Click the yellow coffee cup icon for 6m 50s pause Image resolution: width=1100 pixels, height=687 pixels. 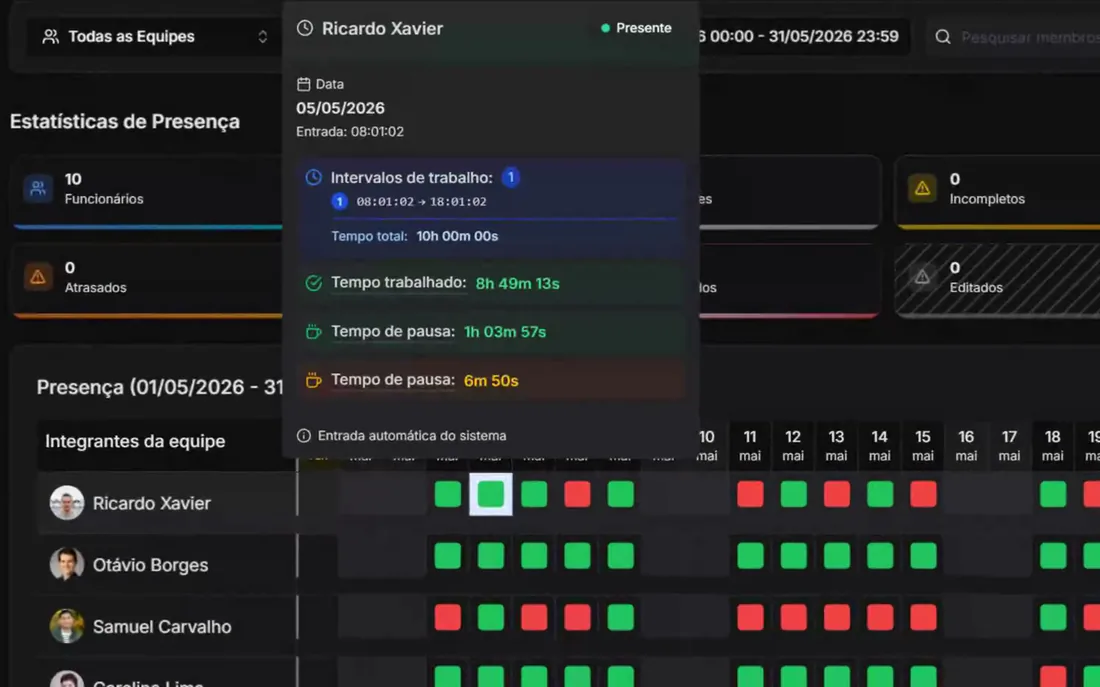click(314, 380)
